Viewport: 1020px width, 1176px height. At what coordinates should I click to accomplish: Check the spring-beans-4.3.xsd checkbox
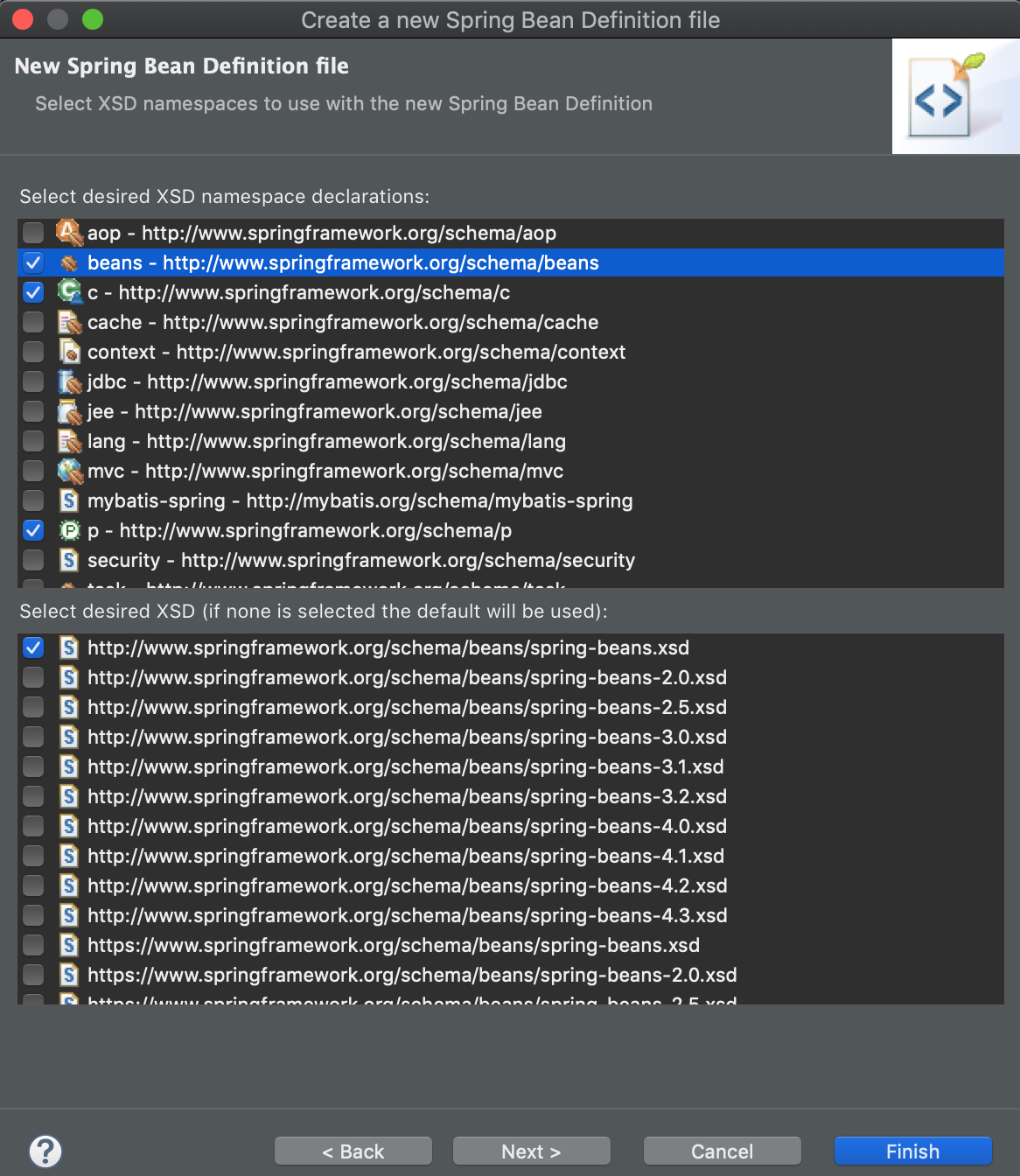33,915
